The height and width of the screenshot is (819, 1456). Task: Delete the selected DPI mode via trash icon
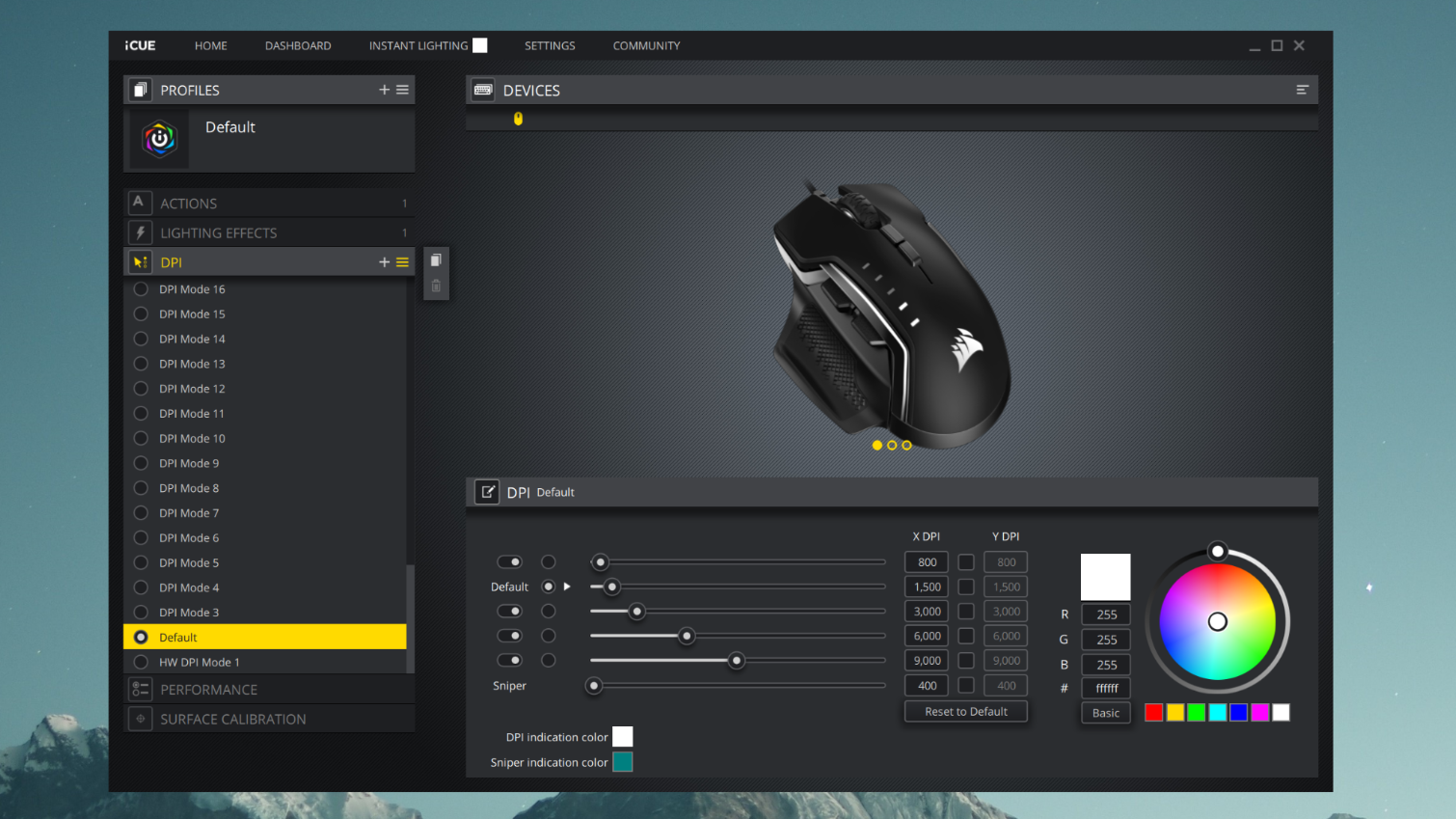coord(436,286)
